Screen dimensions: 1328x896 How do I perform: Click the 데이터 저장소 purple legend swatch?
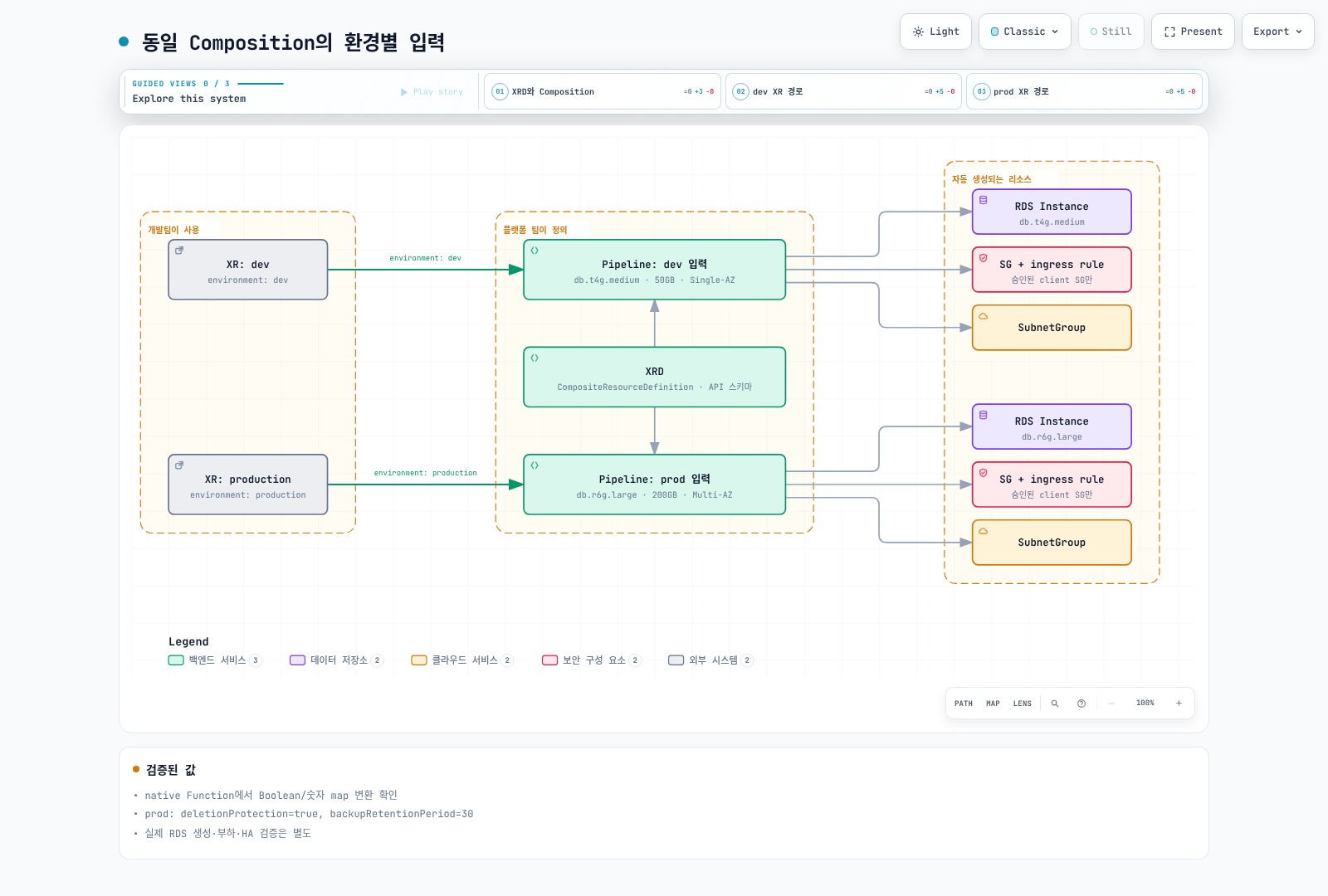(297, 660)
